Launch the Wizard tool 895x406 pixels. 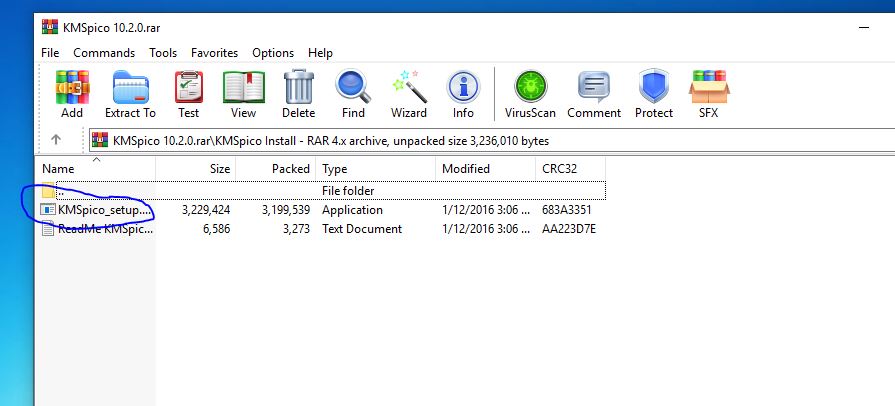(409, 87)
